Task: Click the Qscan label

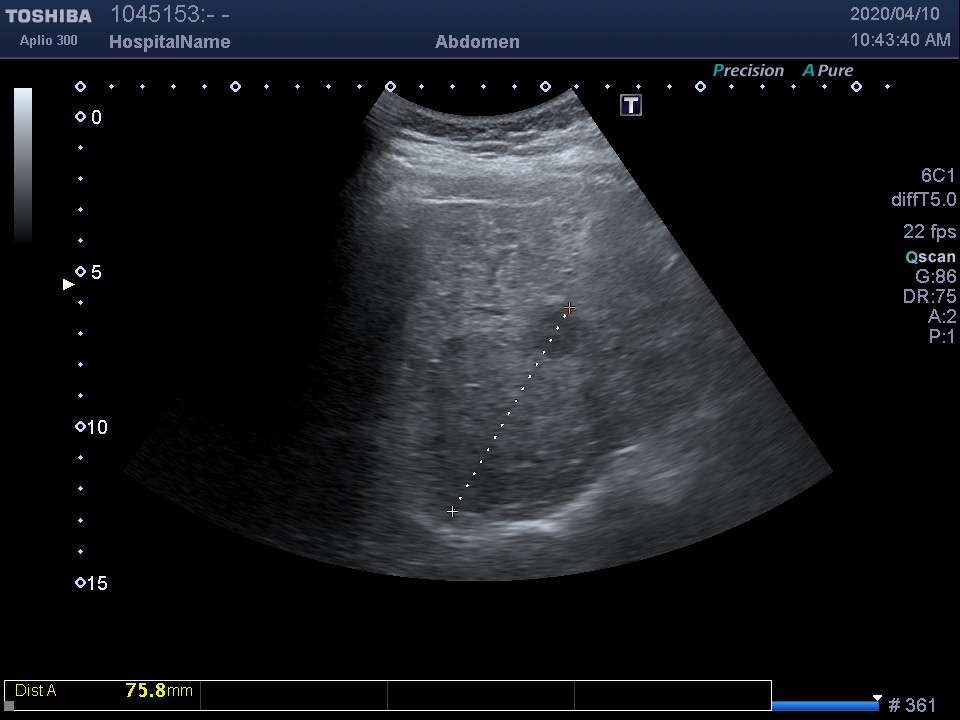Action: (931, 257)
